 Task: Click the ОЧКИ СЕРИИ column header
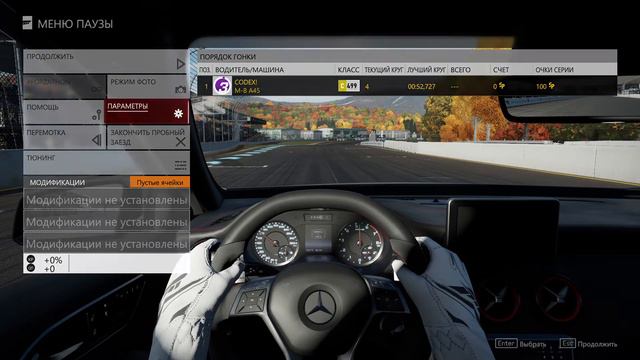[x=554, y=70]
